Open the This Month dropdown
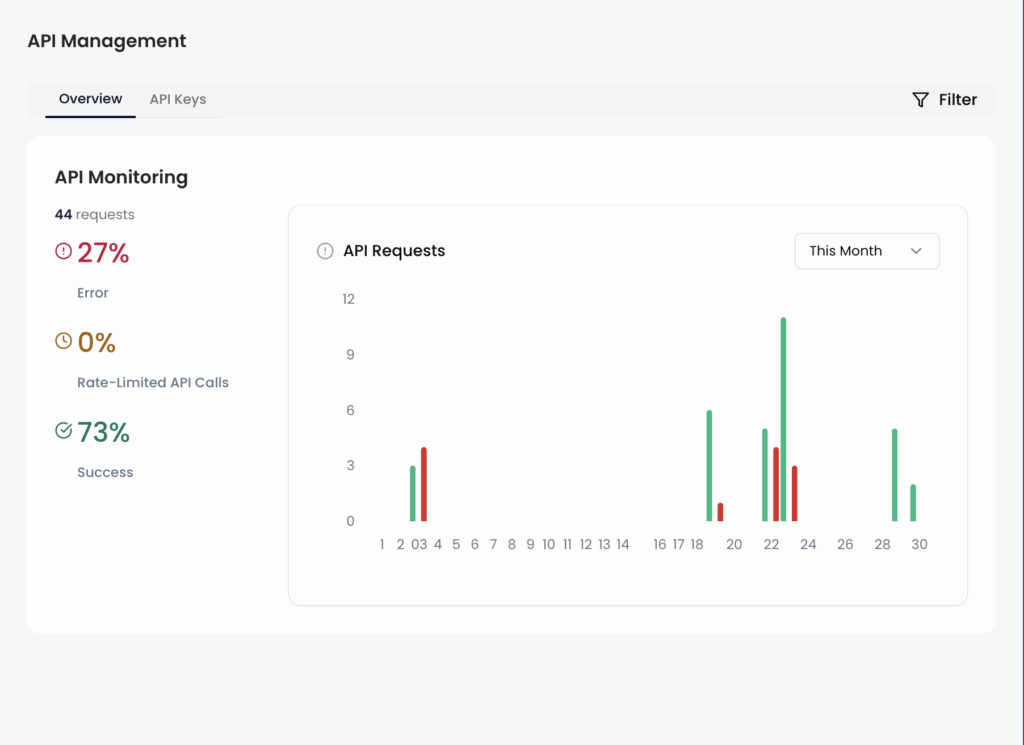Viewport: 1024px width, 745px height. coord(866,251)
